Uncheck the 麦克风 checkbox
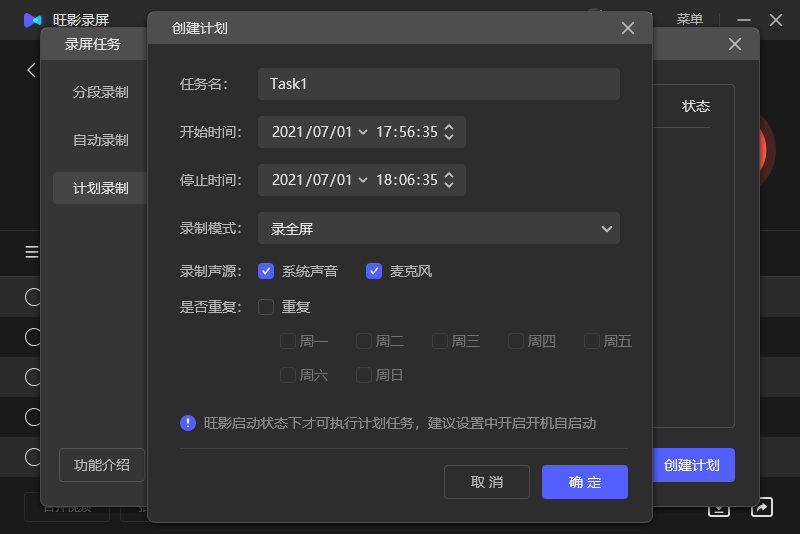 point(374,271)
